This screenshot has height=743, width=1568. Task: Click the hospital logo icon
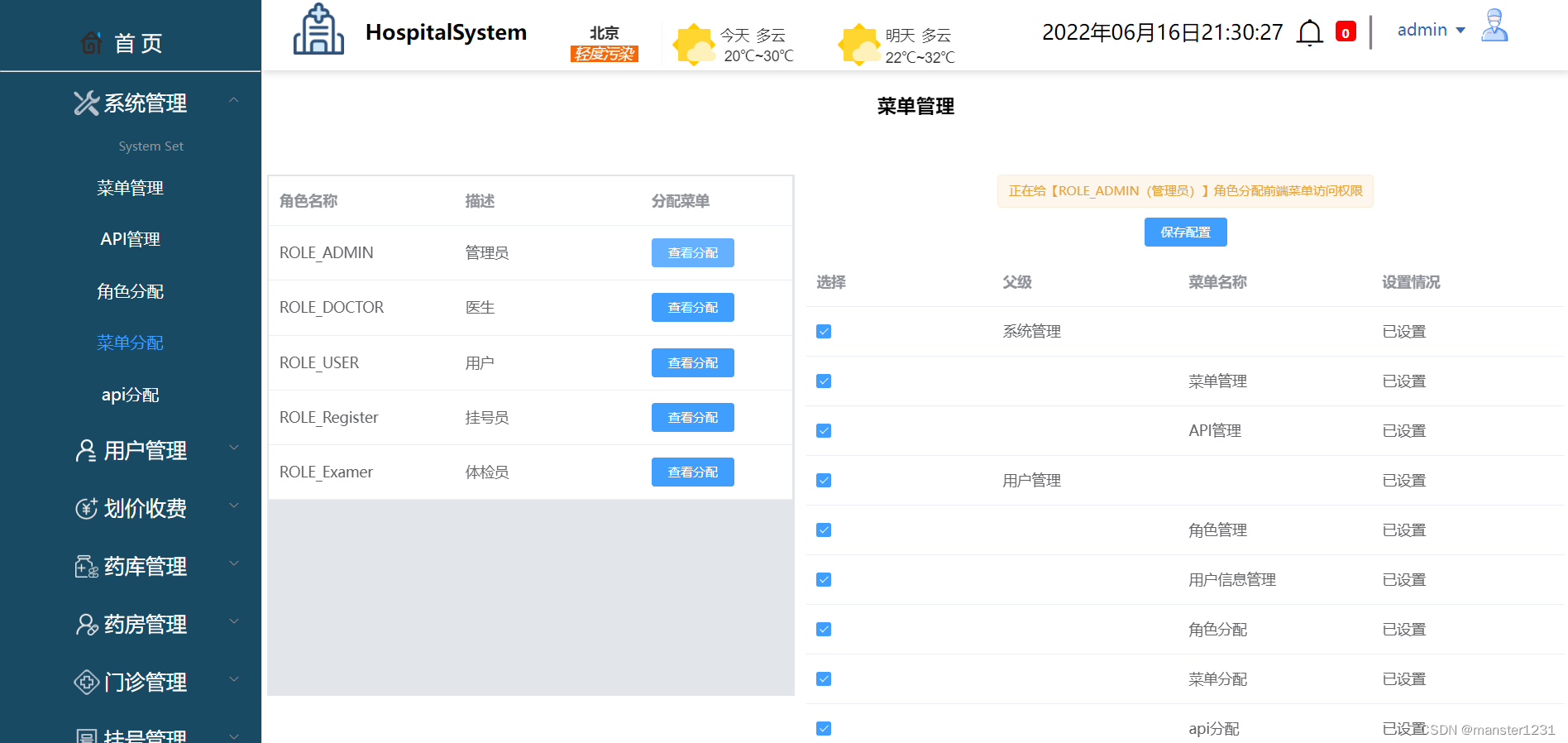318,30
